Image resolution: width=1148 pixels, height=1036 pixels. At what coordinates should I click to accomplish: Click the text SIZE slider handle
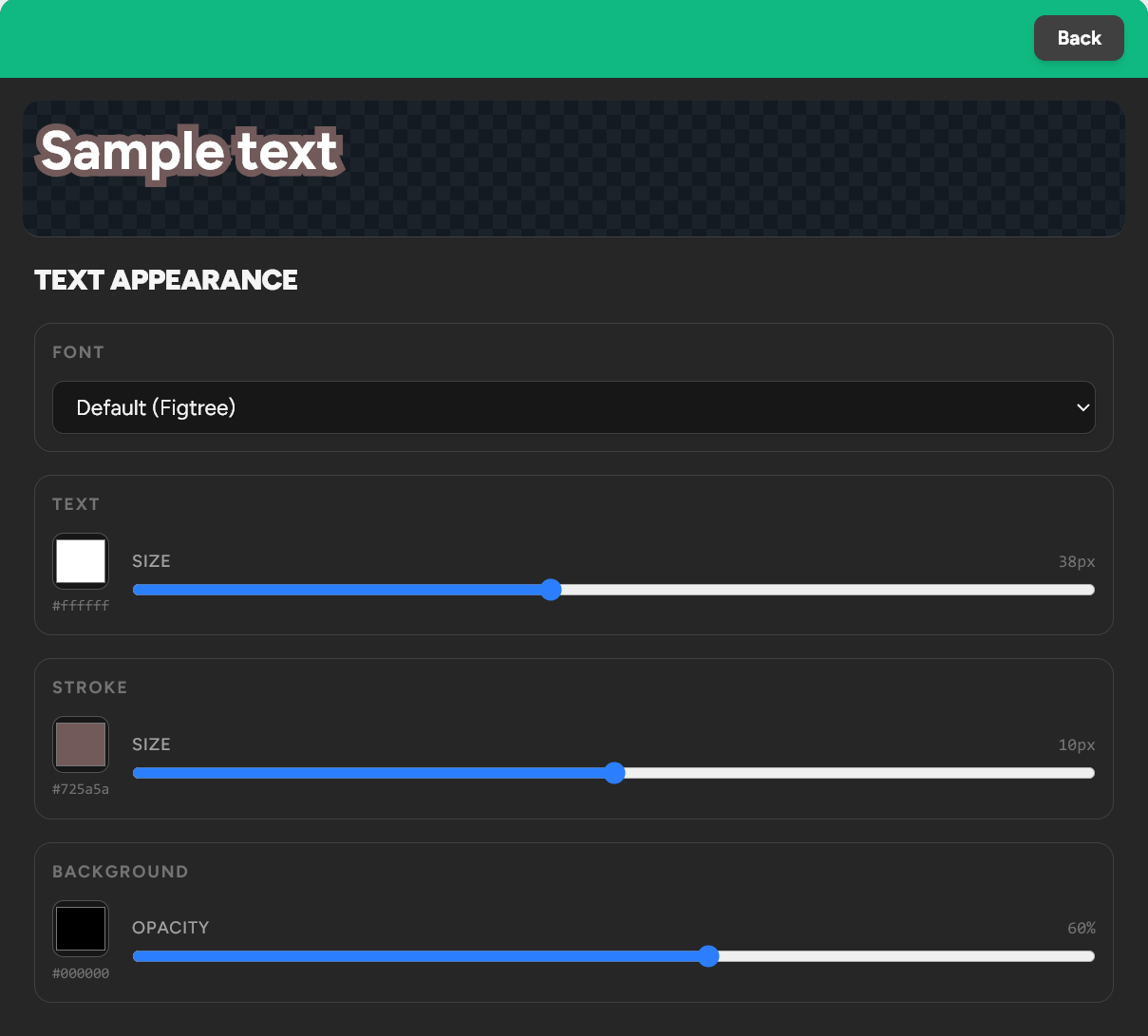click(551, 590)
